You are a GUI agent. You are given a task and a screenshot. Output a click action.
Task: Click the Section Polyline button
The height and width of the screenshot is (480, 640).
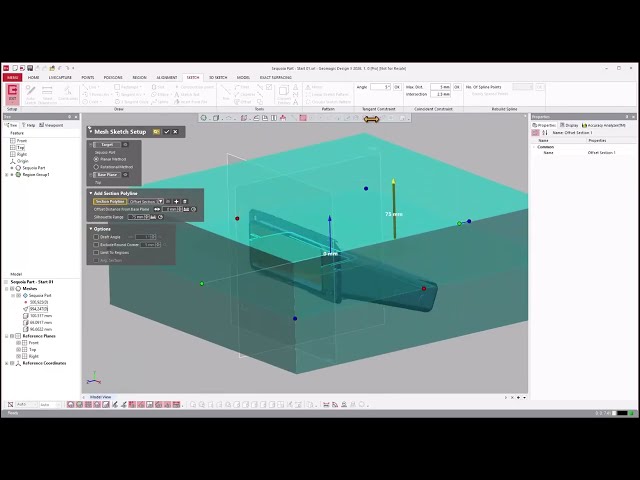click(110, 202)
